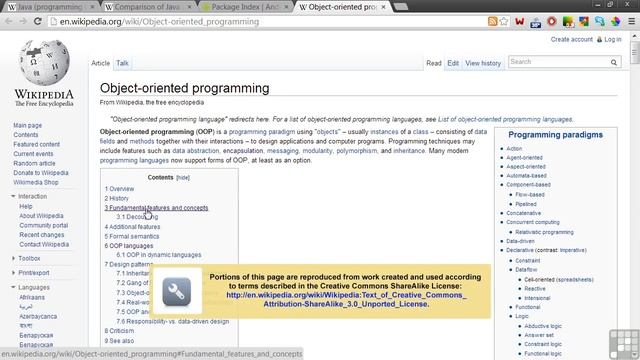
Task: Click the List of object-oriented programming languages link
Action: [505, 120]
